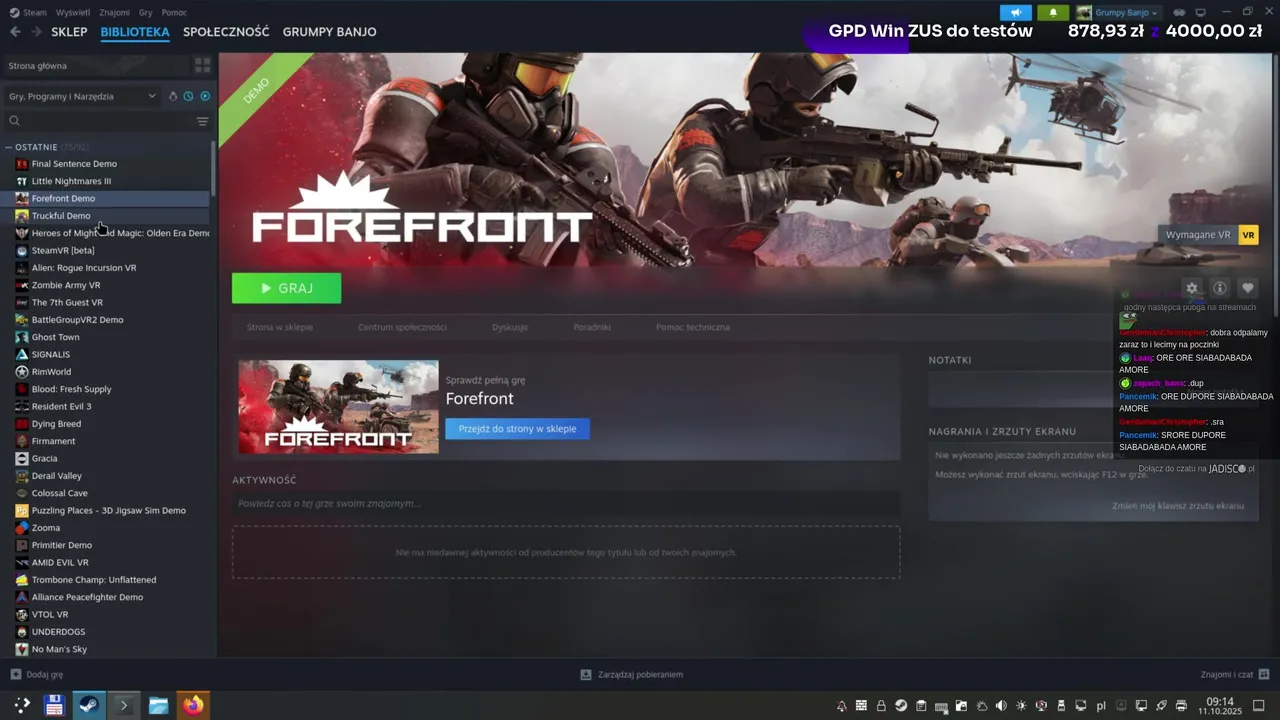Show Forefront game info icon
The height and width of the screenshot is (720, 1280).
point(1219,288)
